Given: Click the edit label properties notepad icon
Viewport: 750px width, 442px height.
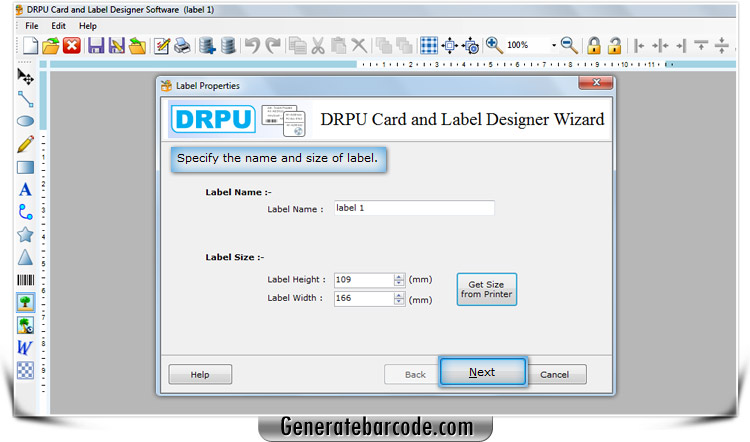Looking at the screenshot, I should tap(162, 46).
